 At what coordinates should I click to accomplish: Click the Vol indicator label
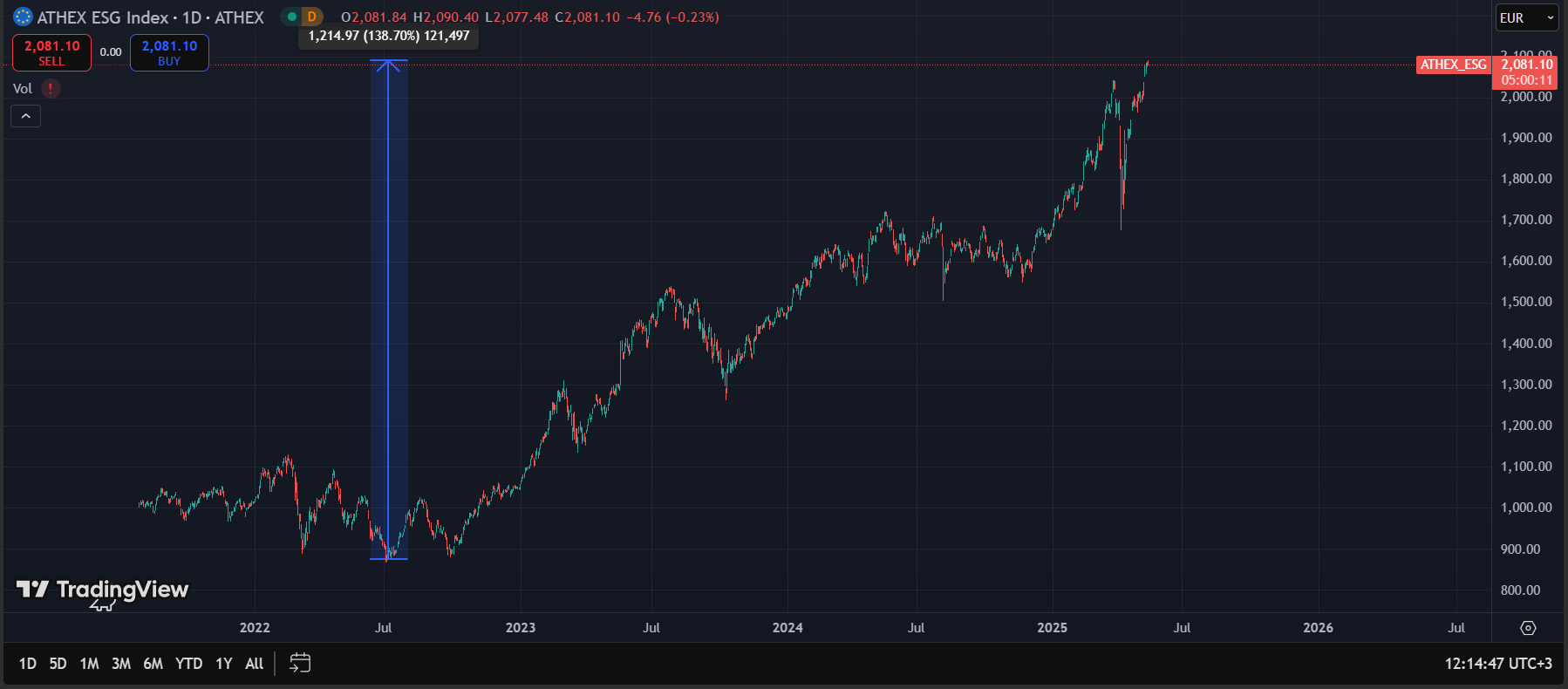click(x=23, y=88)
